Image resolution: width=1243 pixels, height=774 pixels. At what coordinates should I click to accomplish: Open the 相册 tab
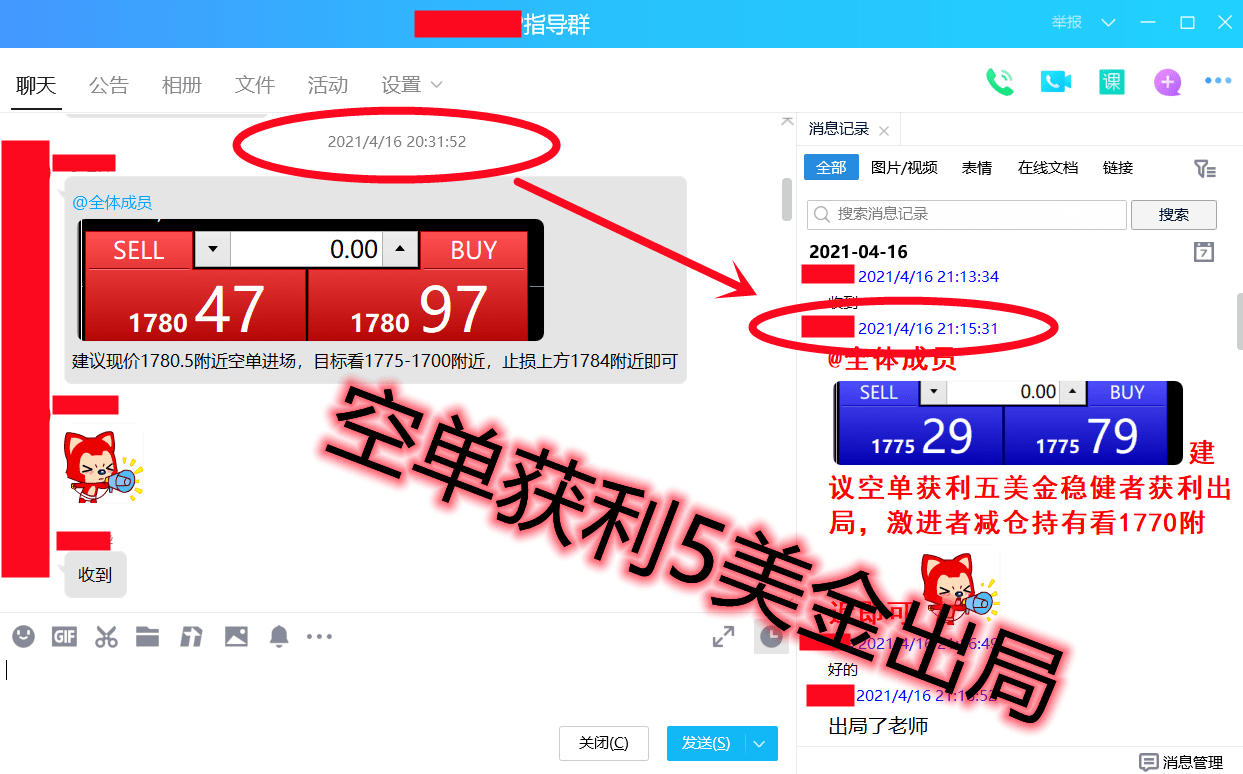[182, 85]
